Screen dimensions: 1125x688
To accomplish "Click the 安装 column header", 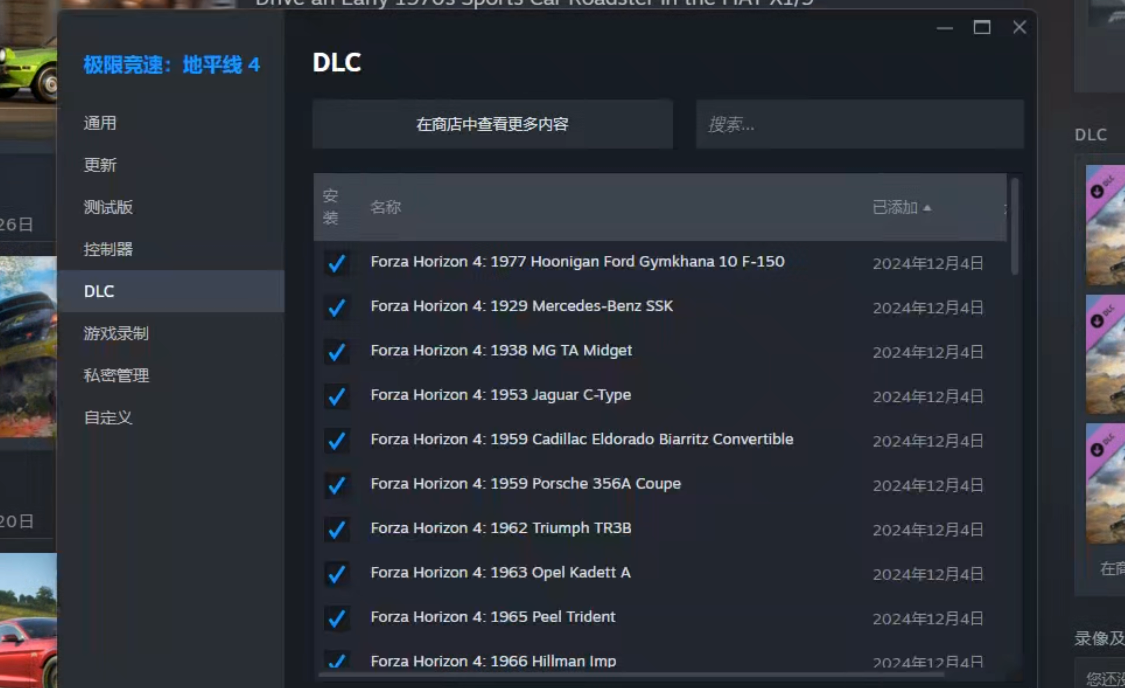I will [331, 207].
